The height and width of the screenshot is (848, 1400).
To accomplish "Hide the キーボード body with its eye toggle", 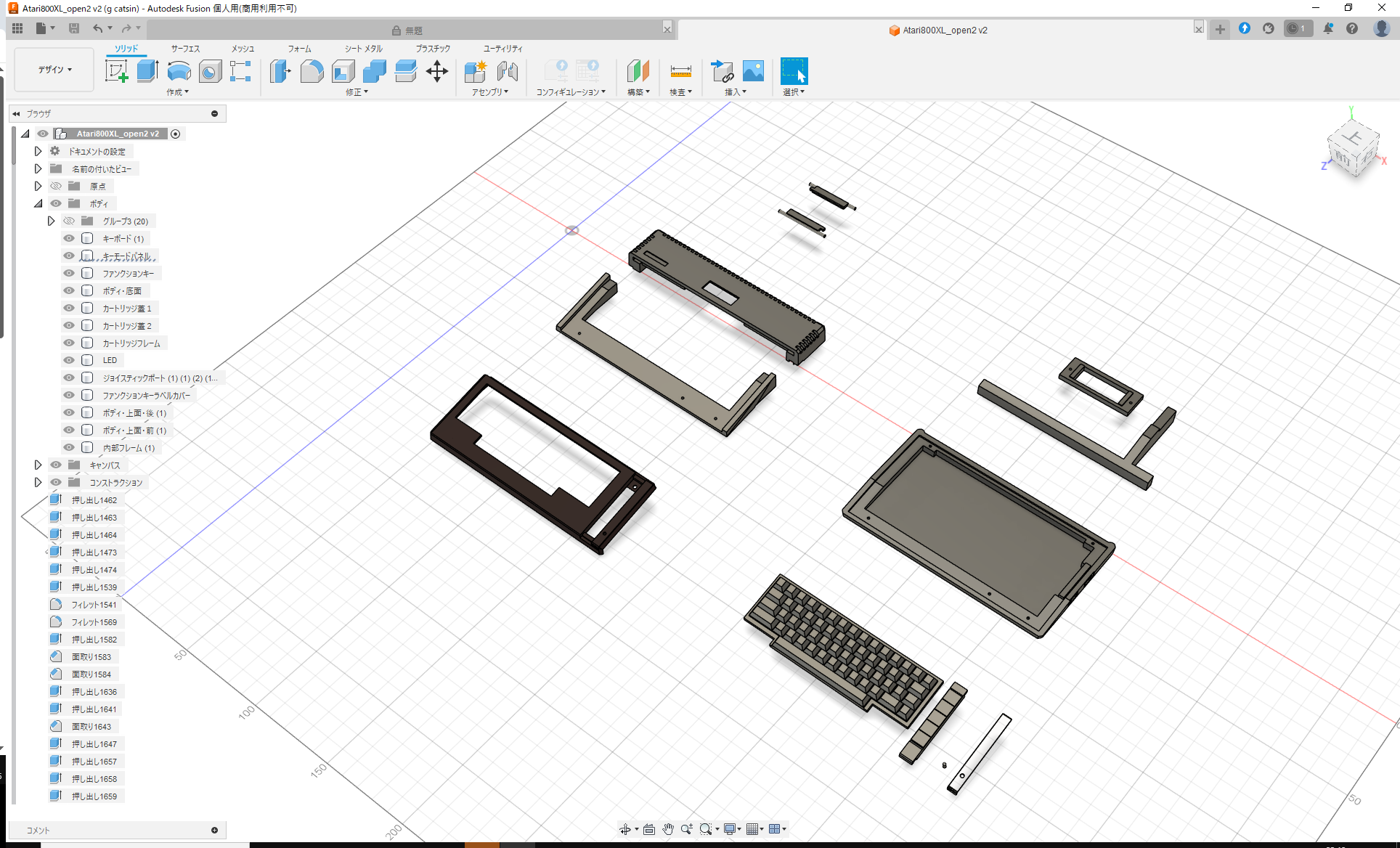I will (x=68, y=238).
